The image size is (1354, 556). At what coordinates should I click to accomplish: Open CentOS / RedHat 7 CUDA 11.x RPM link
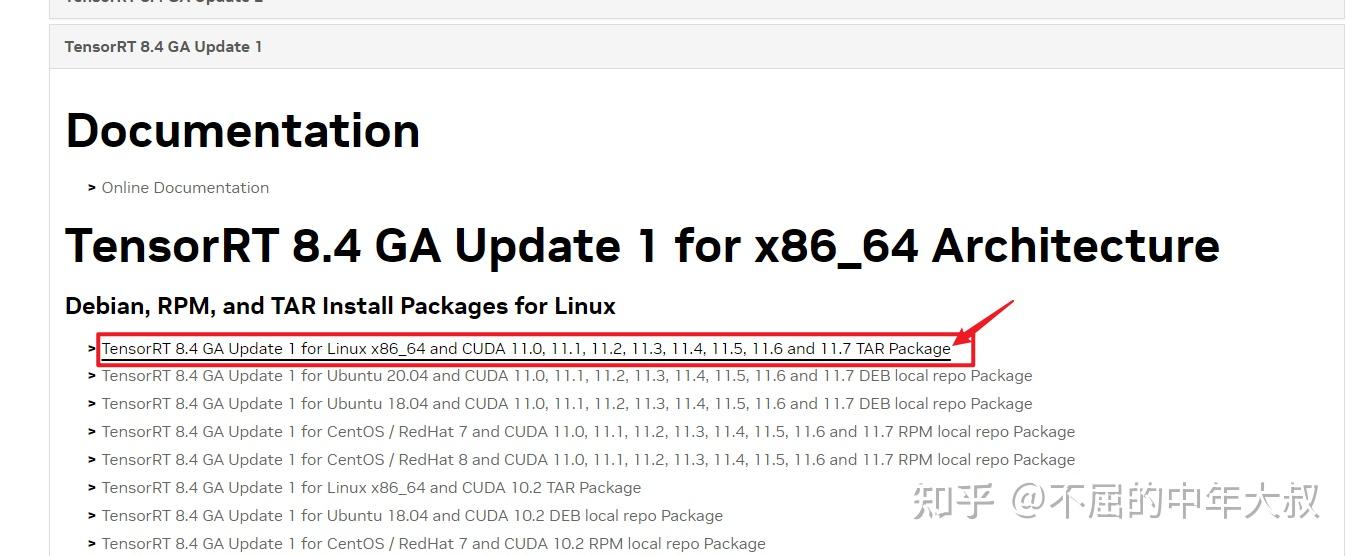[x=588, y=432]
